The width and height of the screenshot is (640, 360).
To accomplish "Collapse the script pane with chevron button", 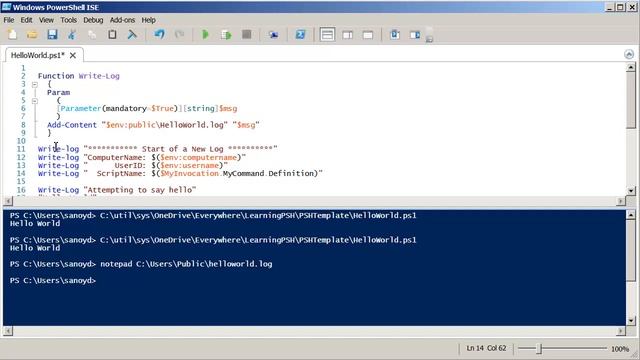I will [629, 54].
